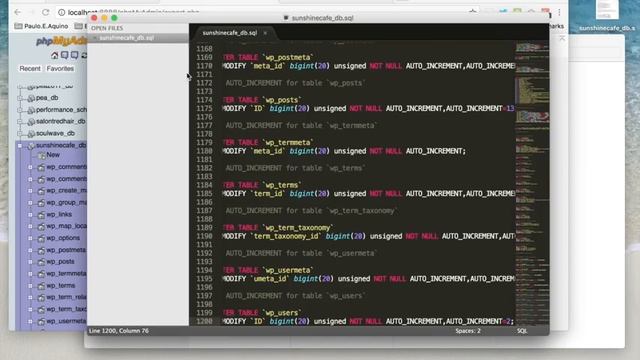The width and height of the screenshot is (640, 360).
Task: Expand the wp_terms table node
Action: click(x=30, y=286)
